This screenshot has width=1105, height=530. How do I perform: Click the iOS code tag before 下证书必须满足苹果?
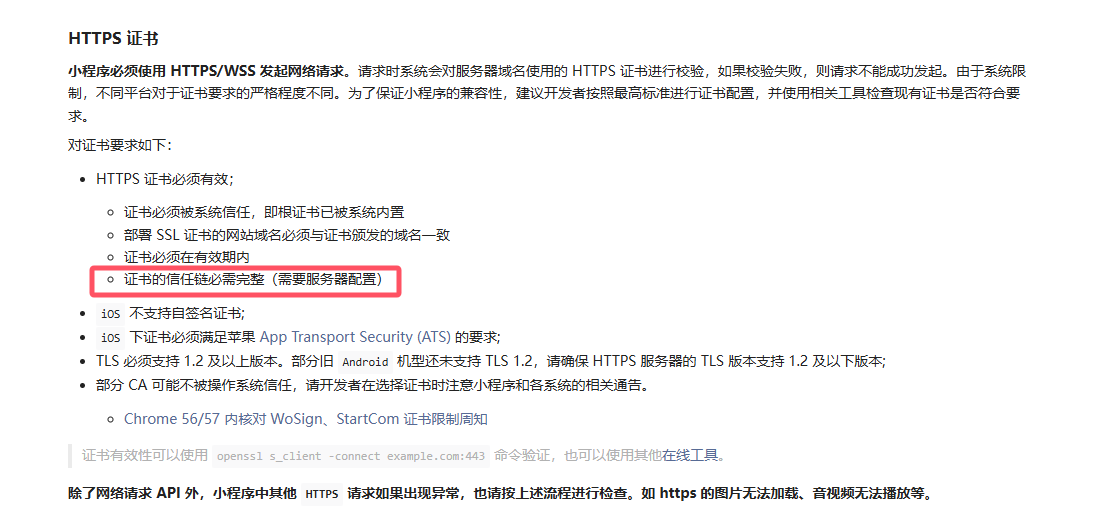111,337
